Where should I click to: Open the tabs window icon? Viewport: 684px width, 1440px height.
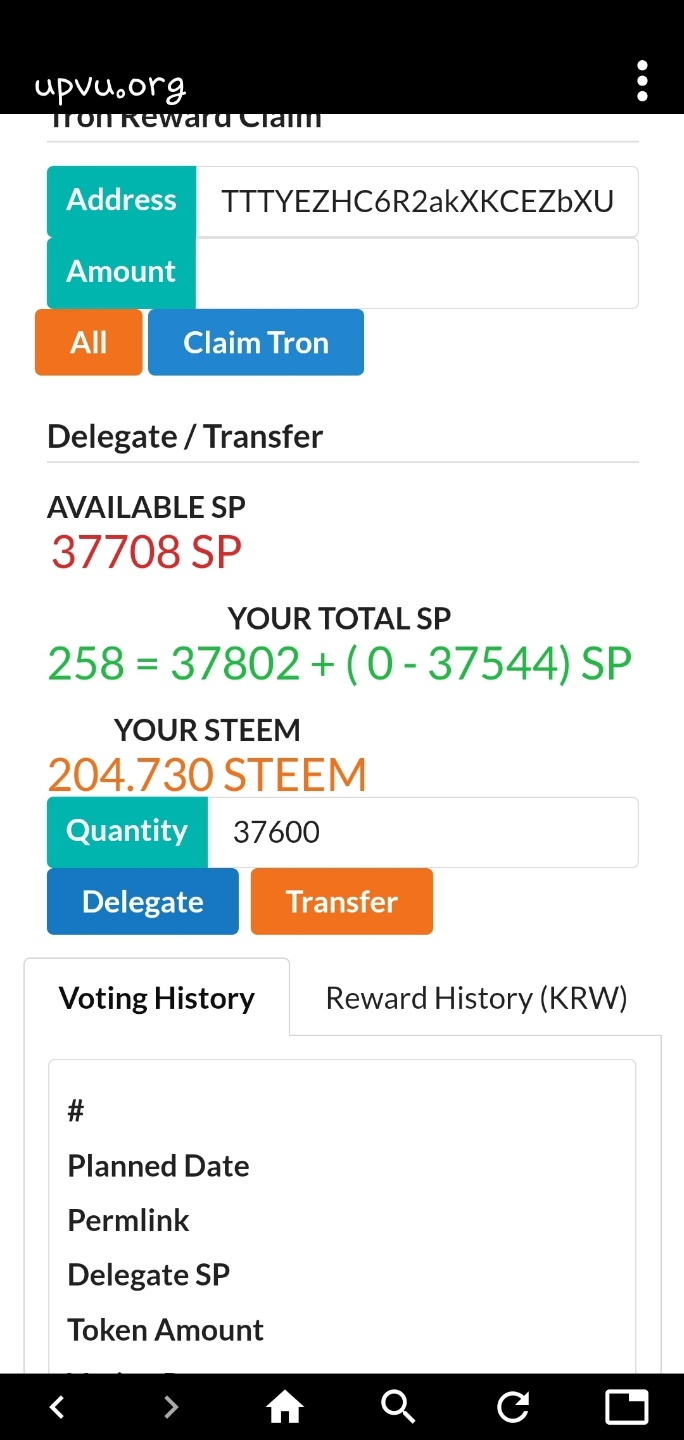[x=627, y=1407]
